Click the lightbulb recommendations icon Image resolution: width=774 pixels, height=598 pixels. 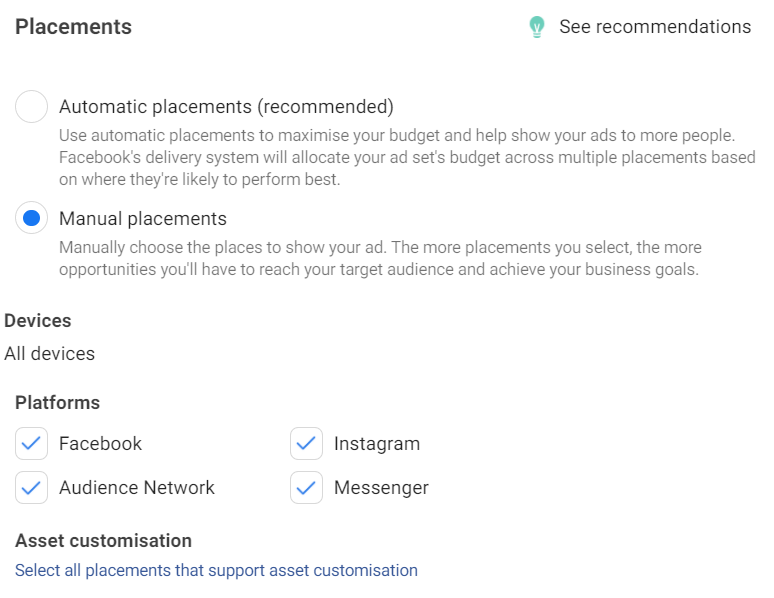pyautogui.click(x=537, y=27)
